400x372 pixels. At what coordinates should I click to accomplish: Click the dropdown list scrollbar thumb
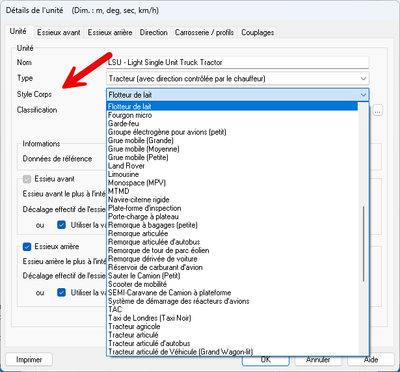pos(363,244)
